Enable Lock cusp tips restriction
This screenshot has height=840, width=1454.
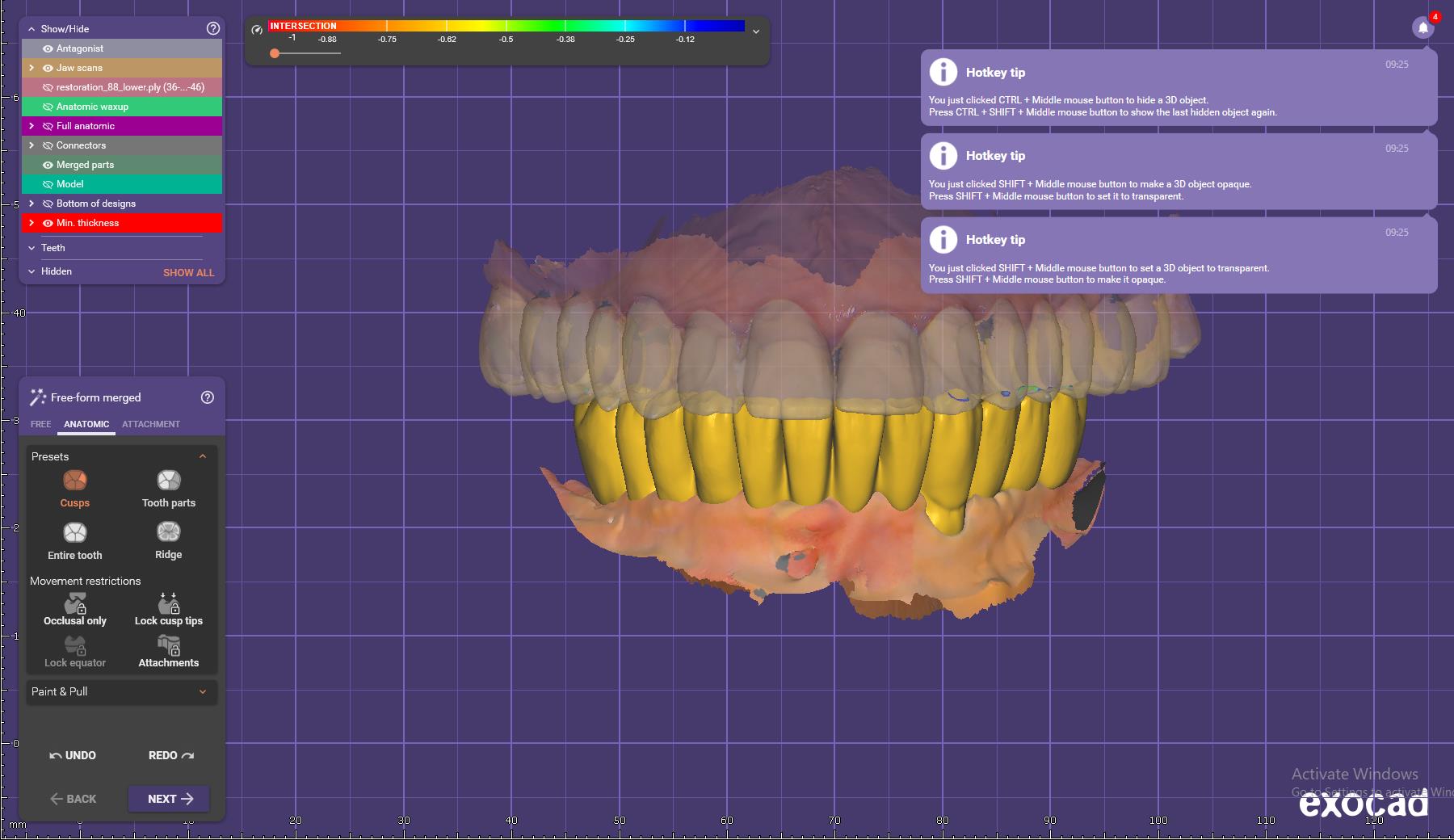click(168, 604)
